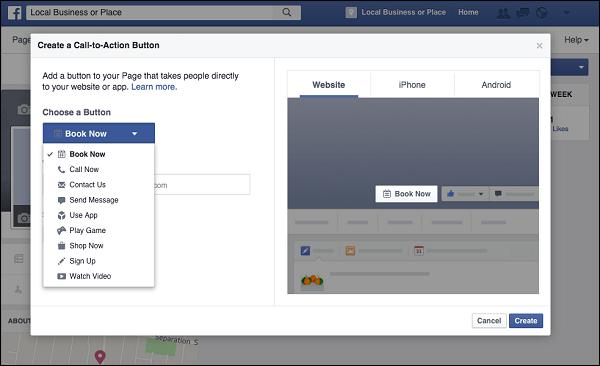Switch to the iPhone preview tab

pyautogui.click(x=412, y=85)
